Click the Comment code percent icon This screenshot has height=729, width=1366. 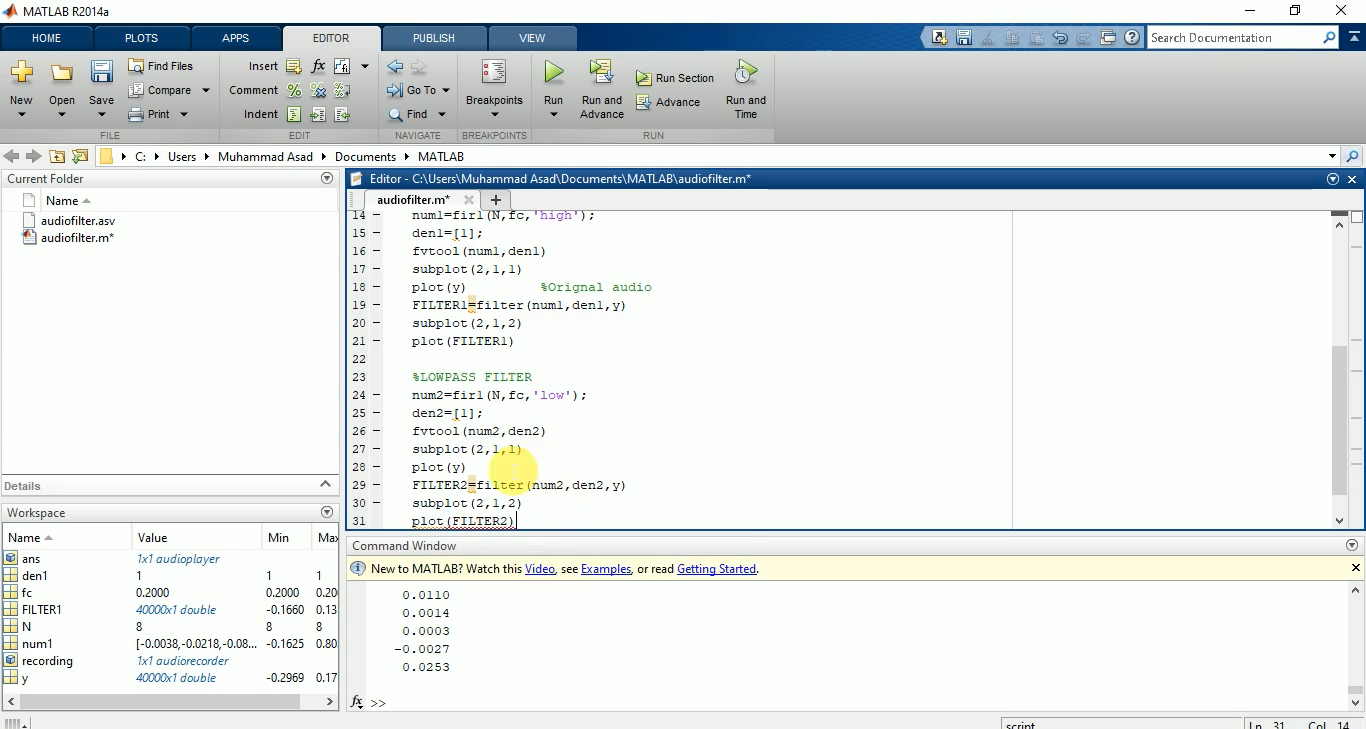pos(293,90)
